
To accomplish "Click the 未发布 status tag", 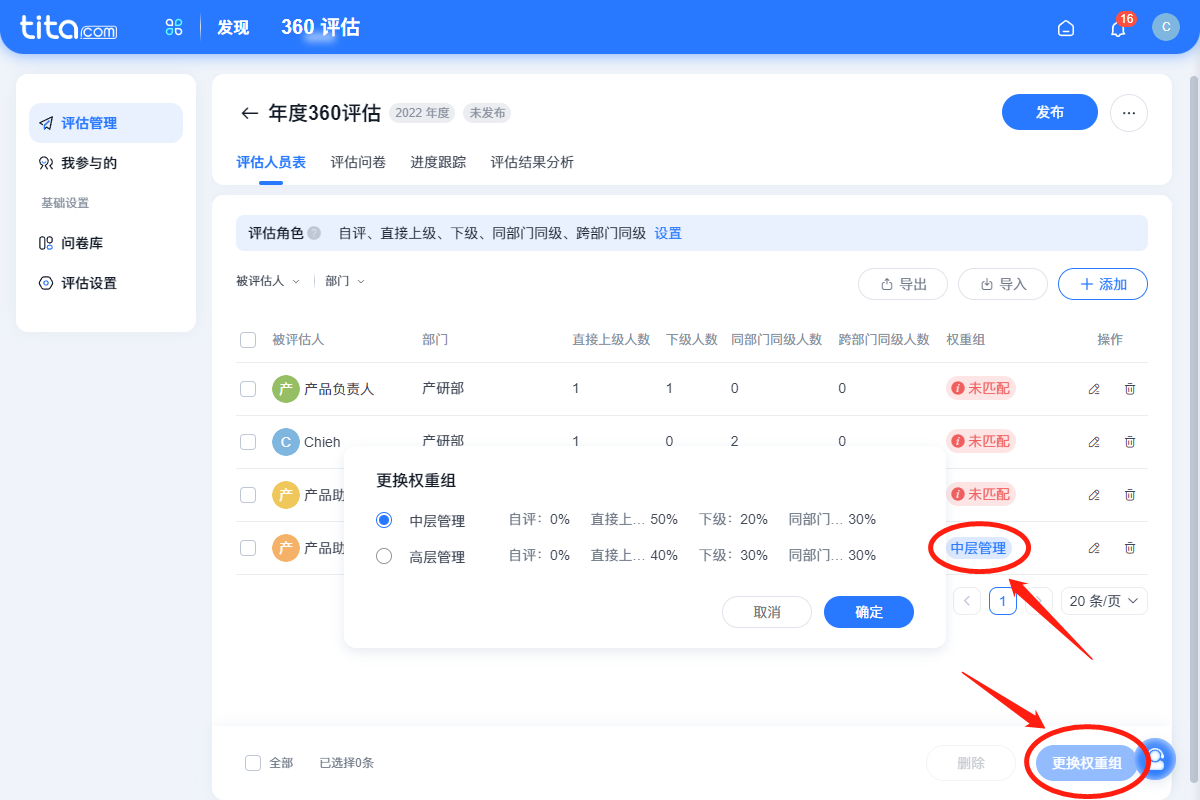I will 487,113.
